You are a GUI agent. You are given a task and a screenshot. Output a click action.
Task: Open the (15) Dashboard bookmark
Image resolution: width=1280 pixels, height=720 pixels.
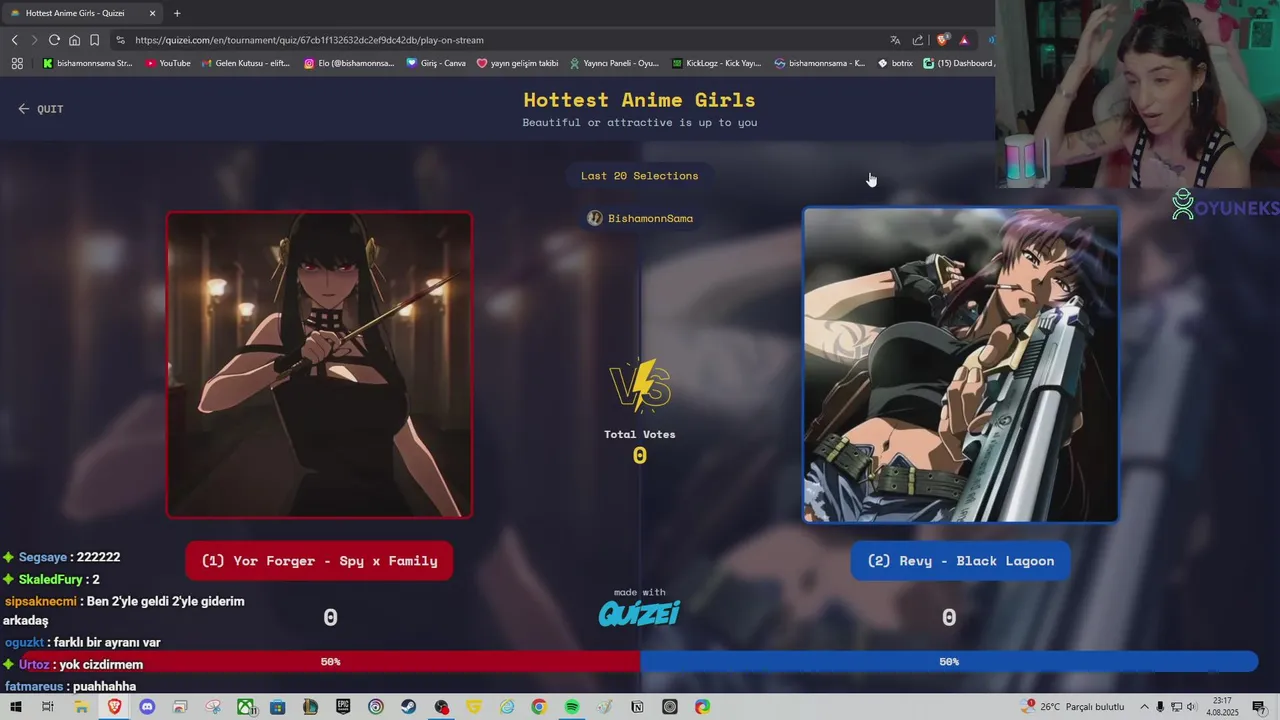coord(959,63)
